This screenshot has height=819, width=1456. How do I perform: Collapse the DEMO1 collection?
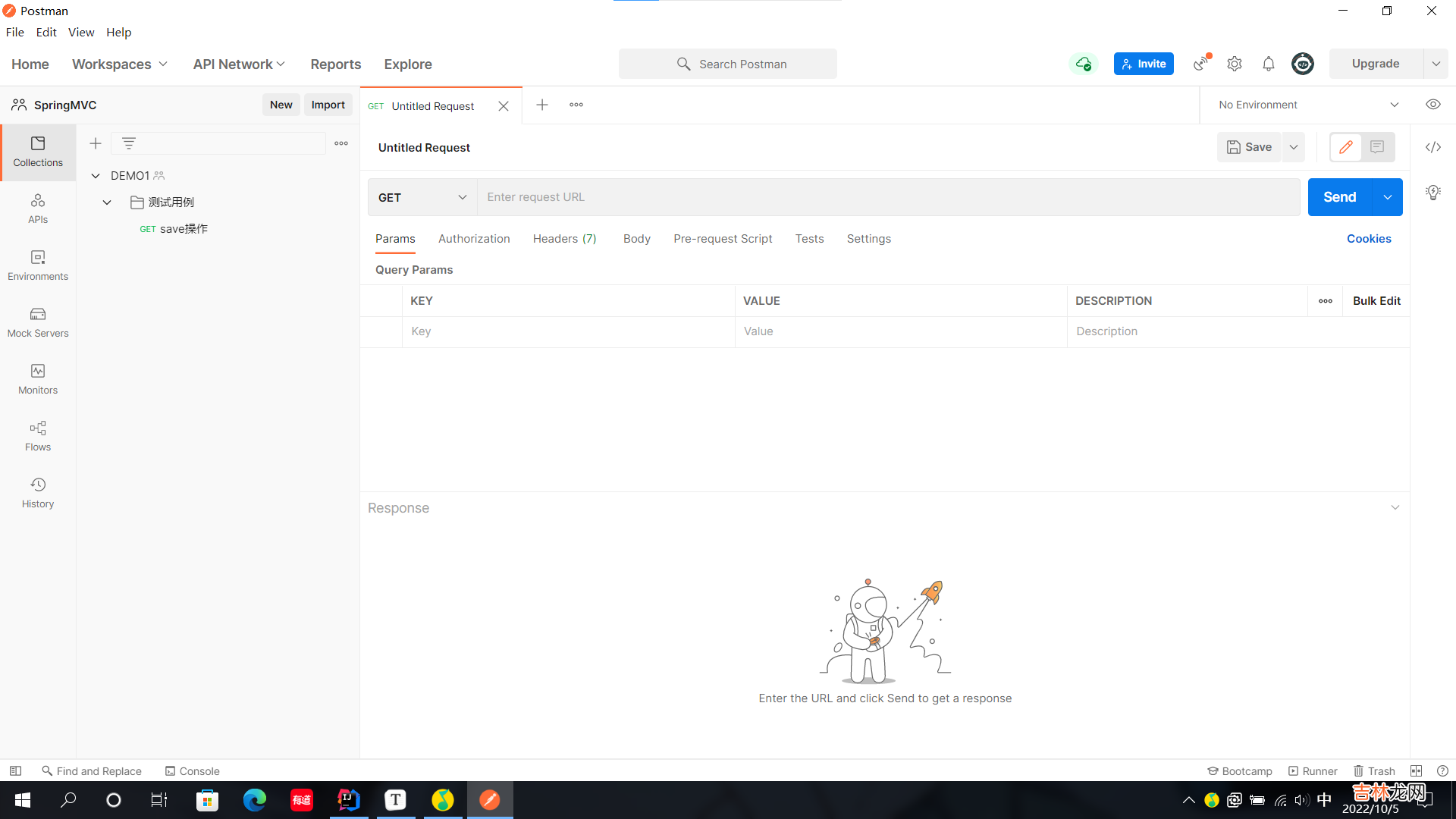click(96, 176)
